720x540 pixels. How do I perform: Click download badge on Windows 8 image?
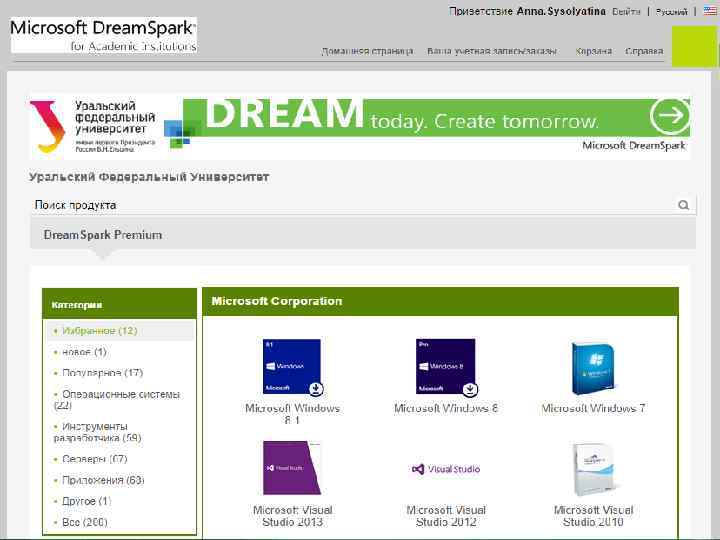coord(470,389)
